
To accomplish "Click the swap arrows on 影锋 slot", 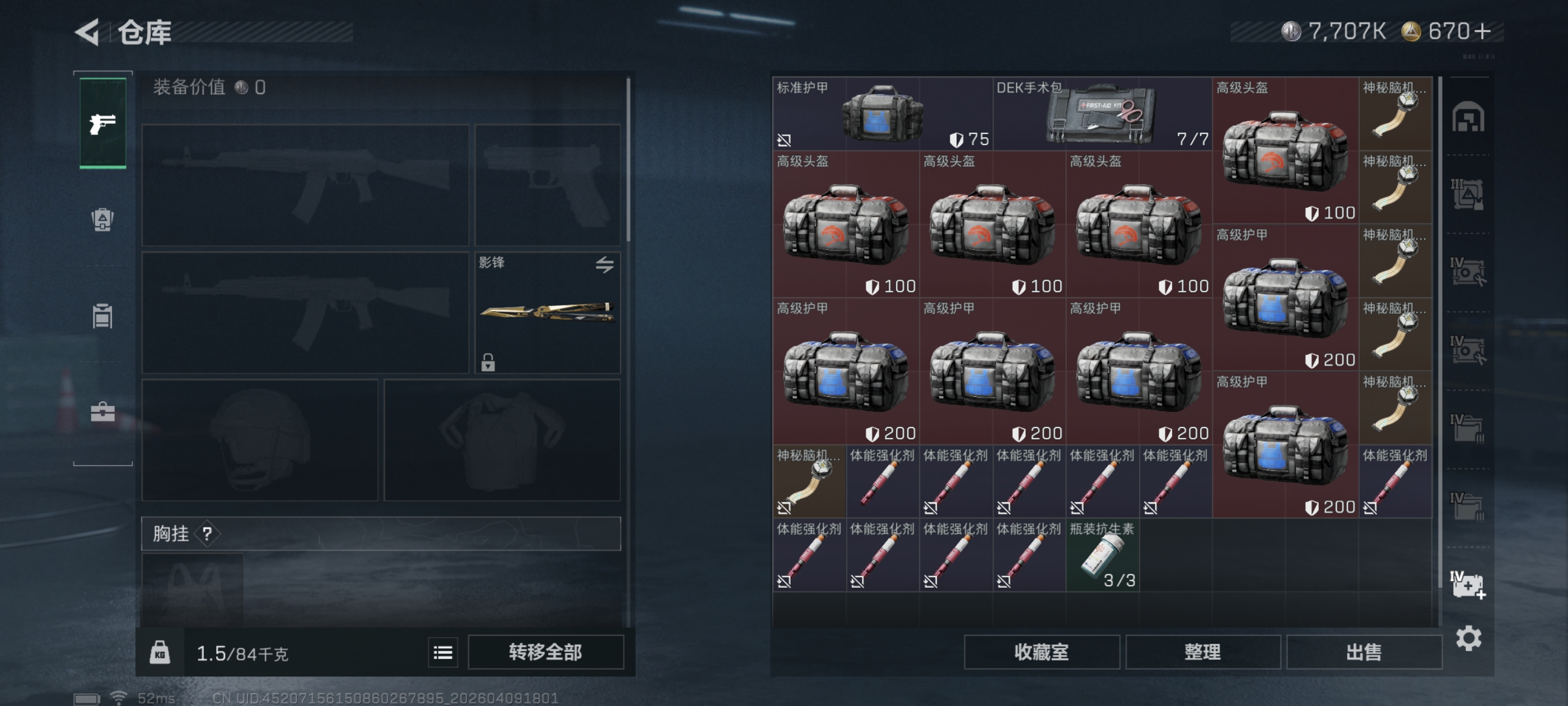I will coord(604,264).
